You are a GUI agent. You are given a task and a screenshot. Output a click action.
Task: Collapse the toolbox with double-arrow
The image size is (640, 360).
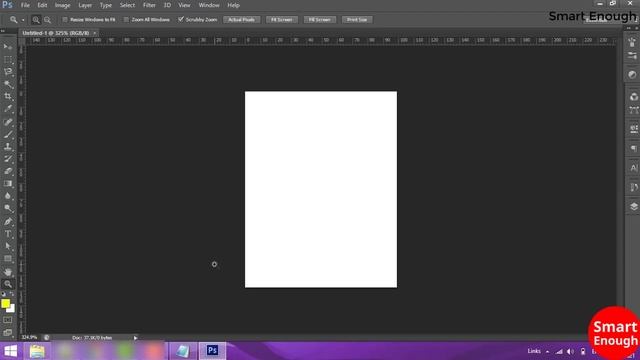click(3, 31)
